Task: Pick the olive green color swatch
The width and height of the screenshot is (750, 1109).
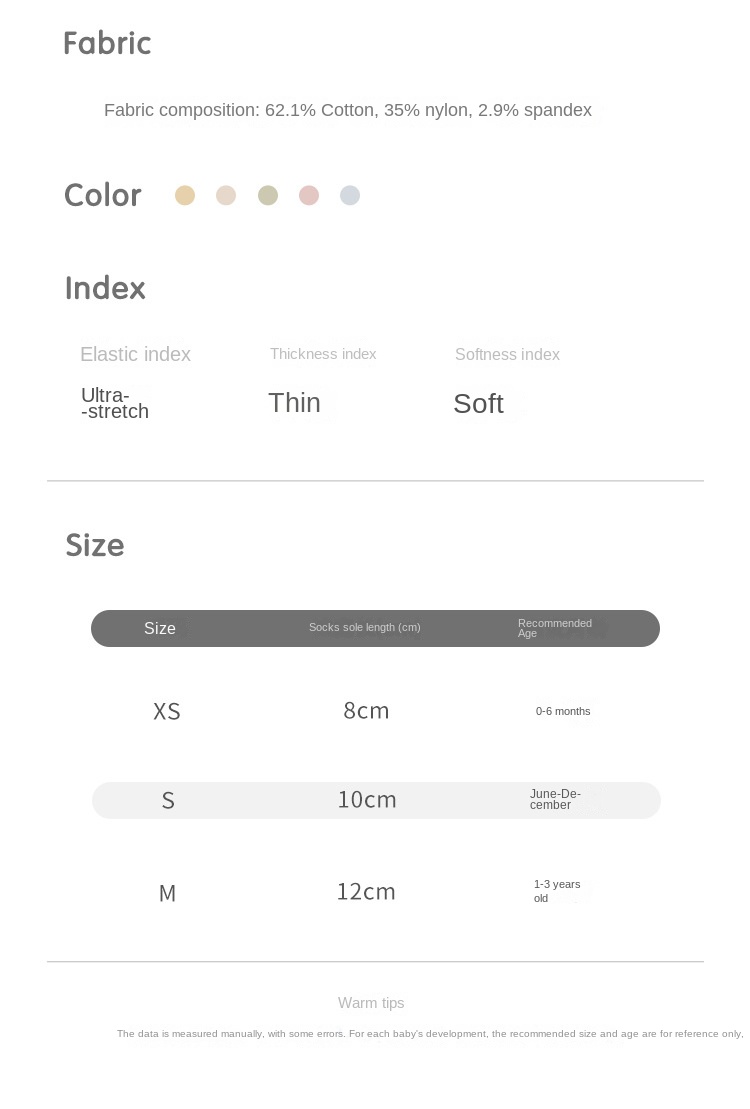Action: 268,195
